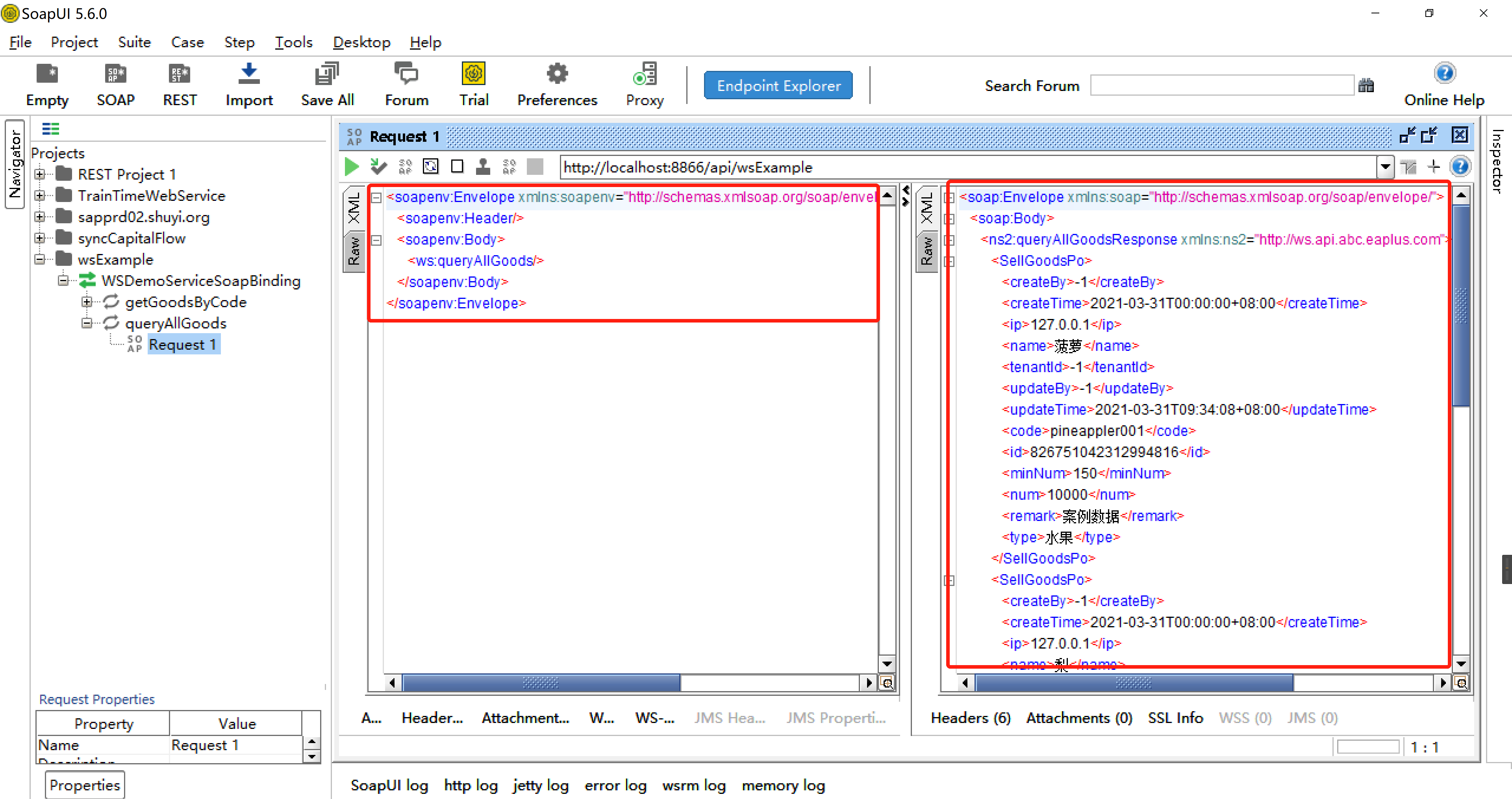
Task: Collapse the wsExample project node
Action: pos(39,260)
